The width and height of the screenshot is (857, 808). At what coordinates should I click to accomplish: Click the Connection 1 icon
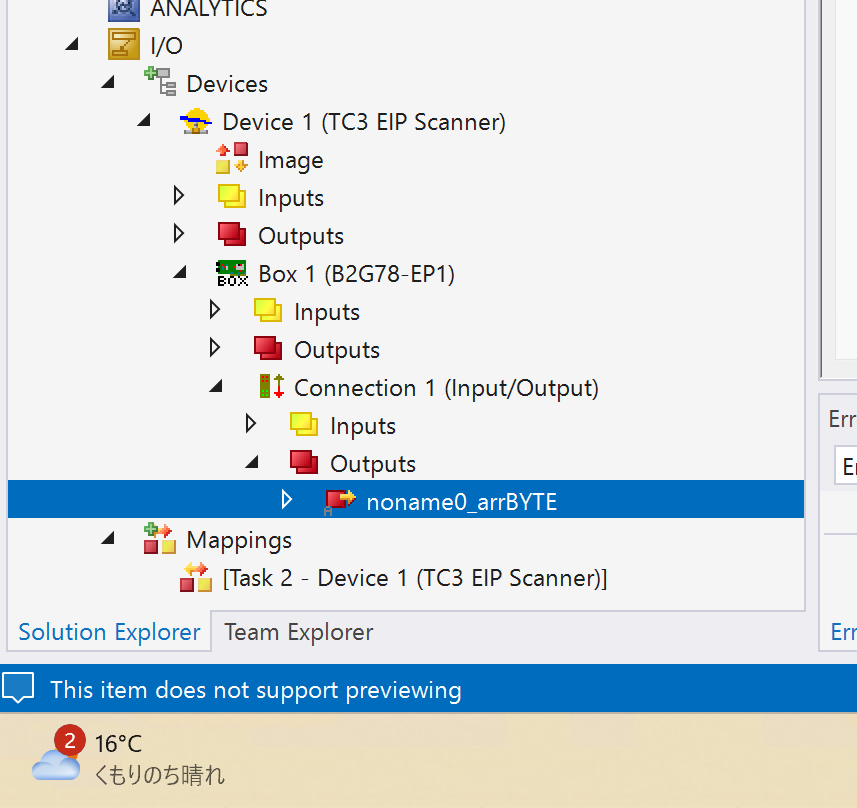tap(271, 388)
